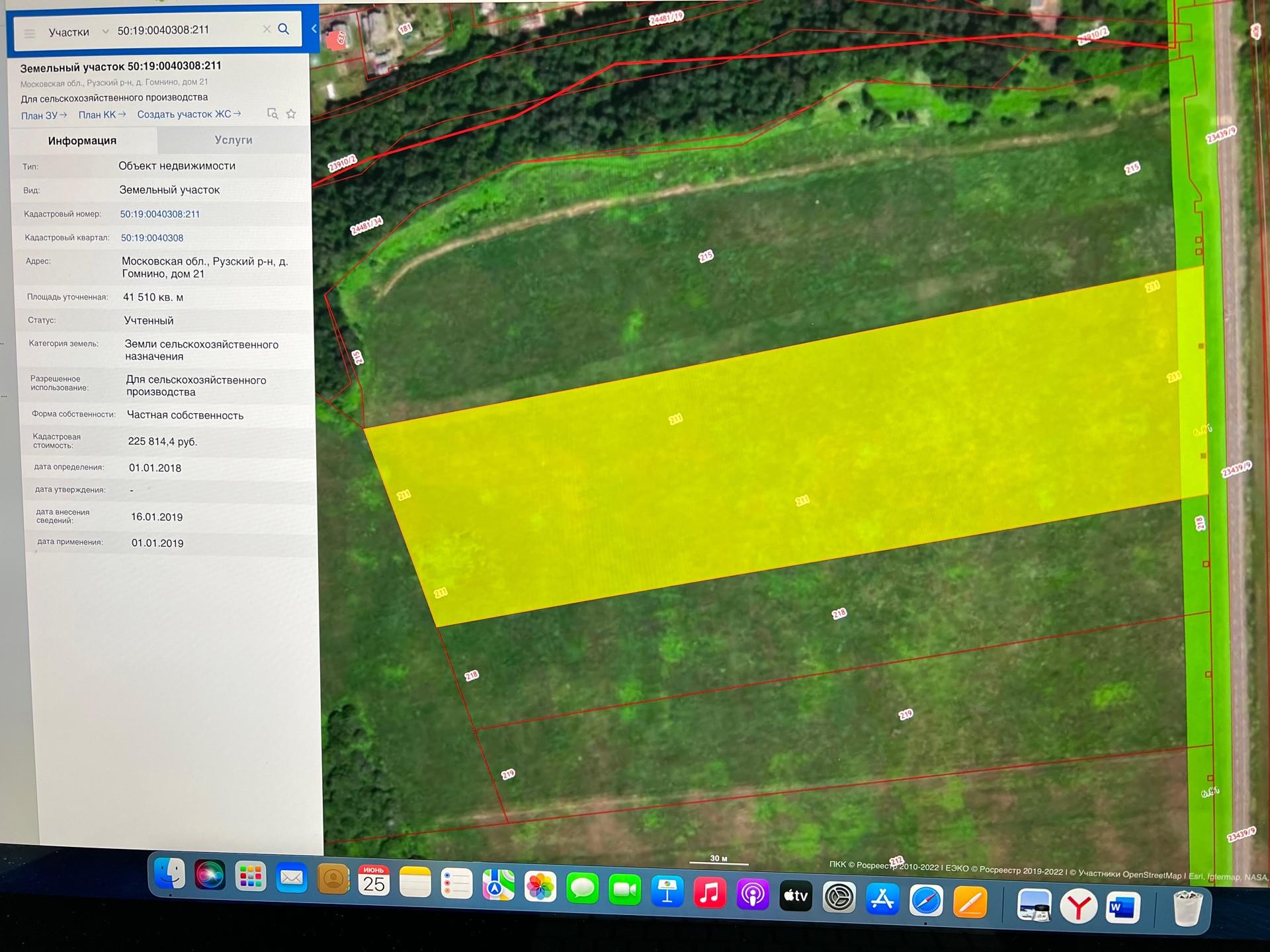The height and width of the screenshot is (952, 1270).
Task: Open System Preferences from the Dock
Action: pos(839,898)
